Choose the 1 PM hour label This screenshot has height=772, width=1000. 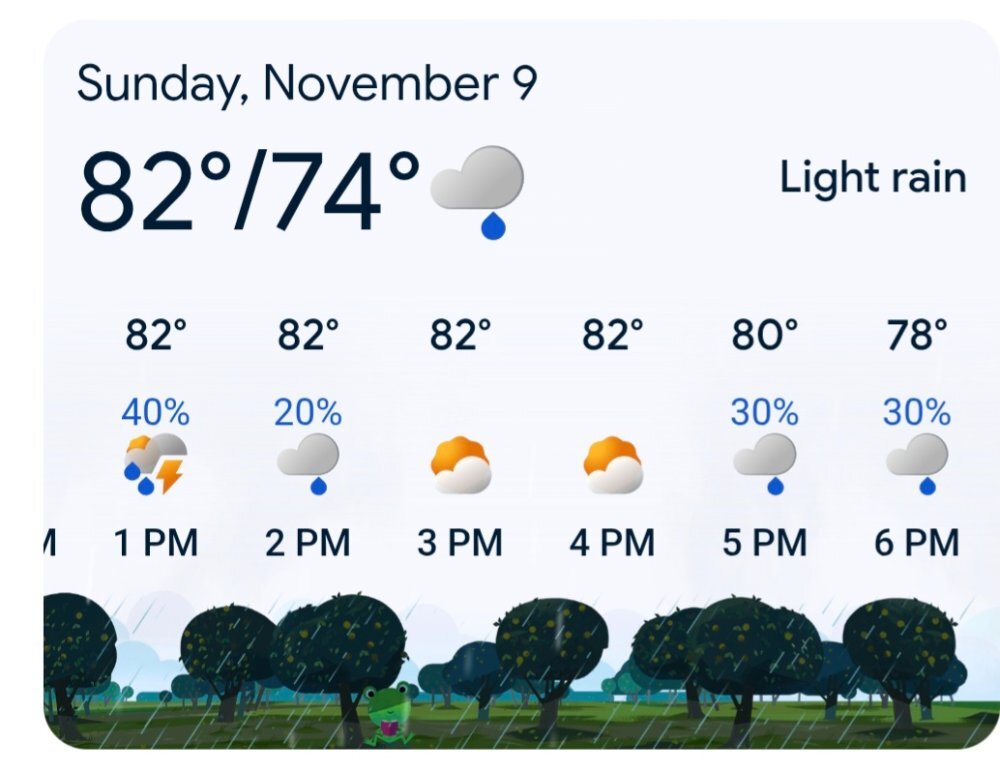[156, 543]
